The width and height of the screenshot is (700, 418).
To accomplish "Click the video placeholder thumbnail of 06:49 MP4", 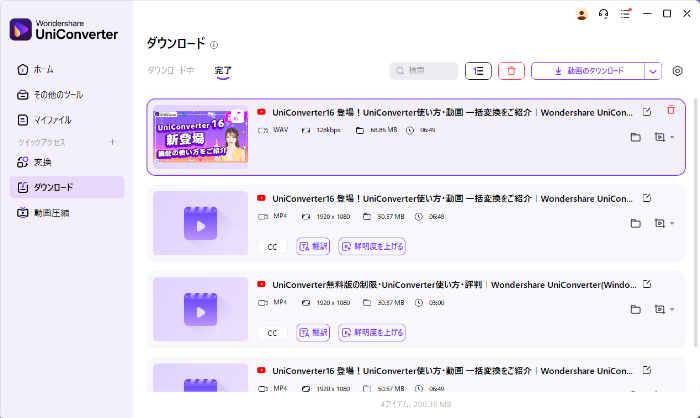I will click(x=200, y=223).
